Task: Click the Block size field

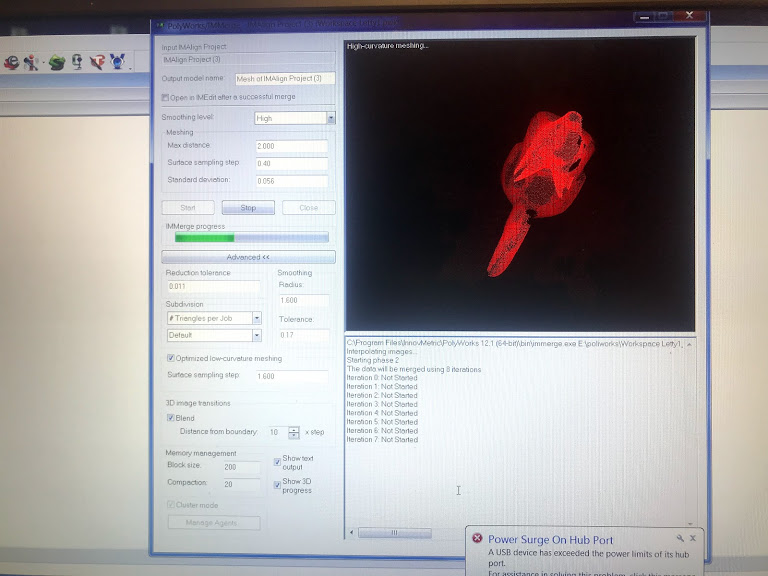Action: 241,467
